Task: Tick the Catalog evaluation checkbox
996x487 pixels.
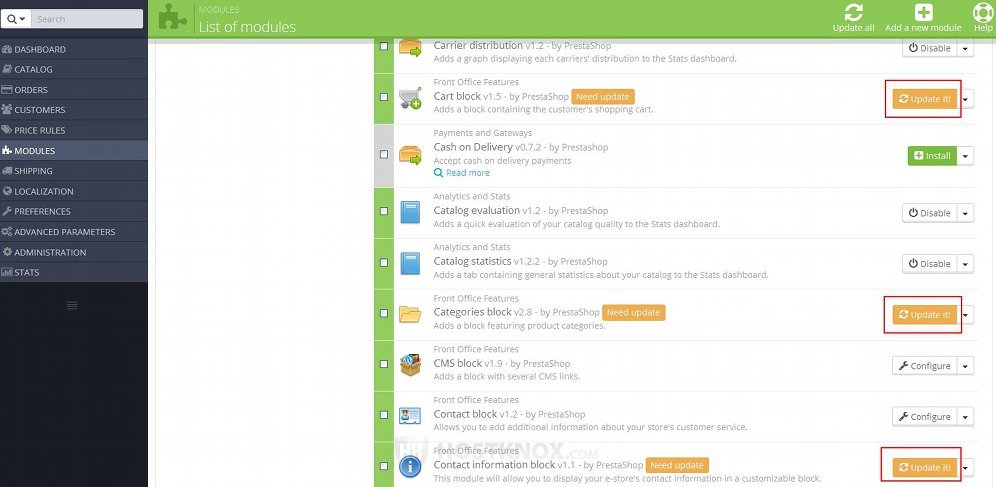Action: pyautogui.click(x=384, y=211)
